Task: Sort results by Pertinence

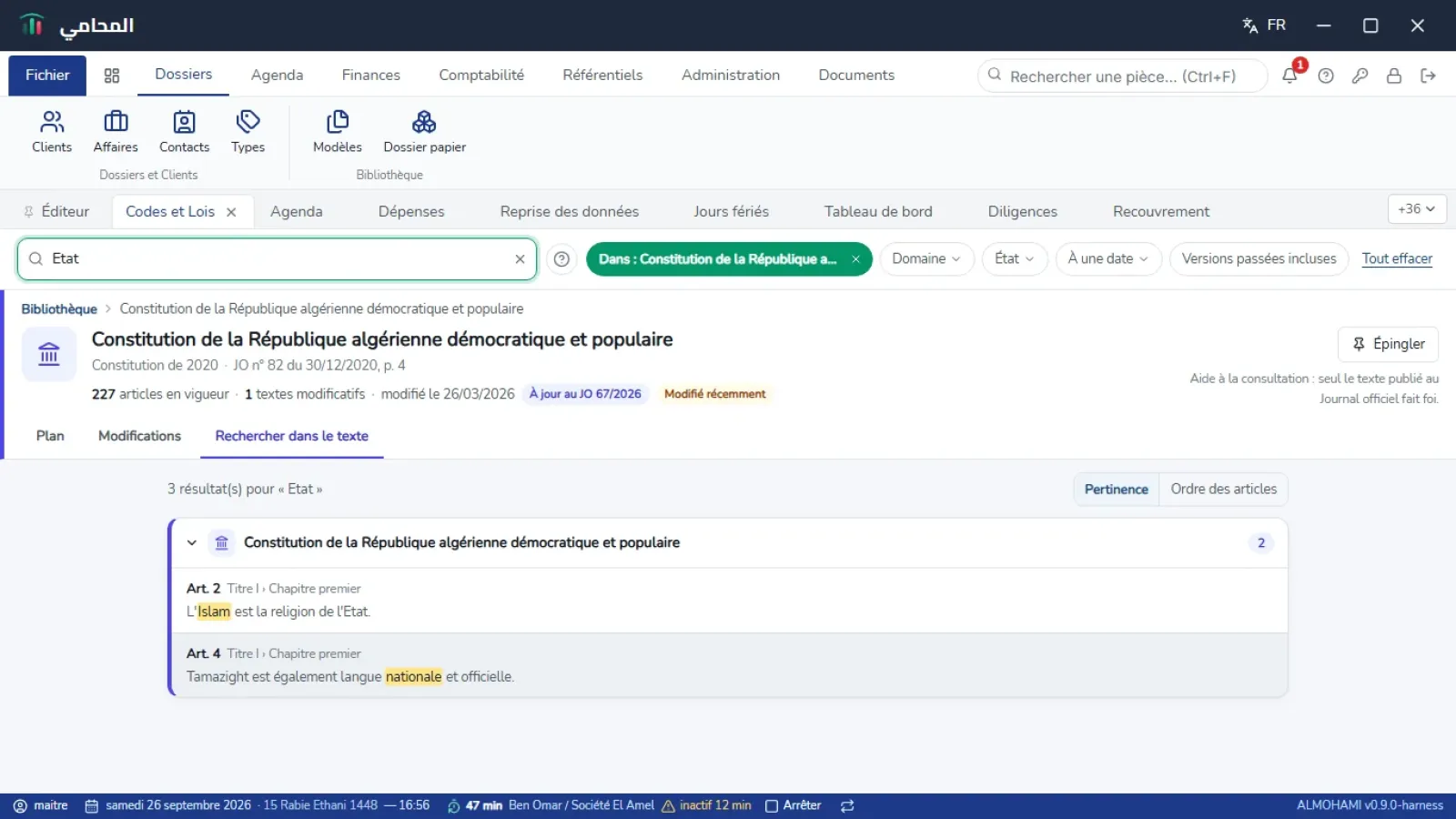Action: [1116, 490]
